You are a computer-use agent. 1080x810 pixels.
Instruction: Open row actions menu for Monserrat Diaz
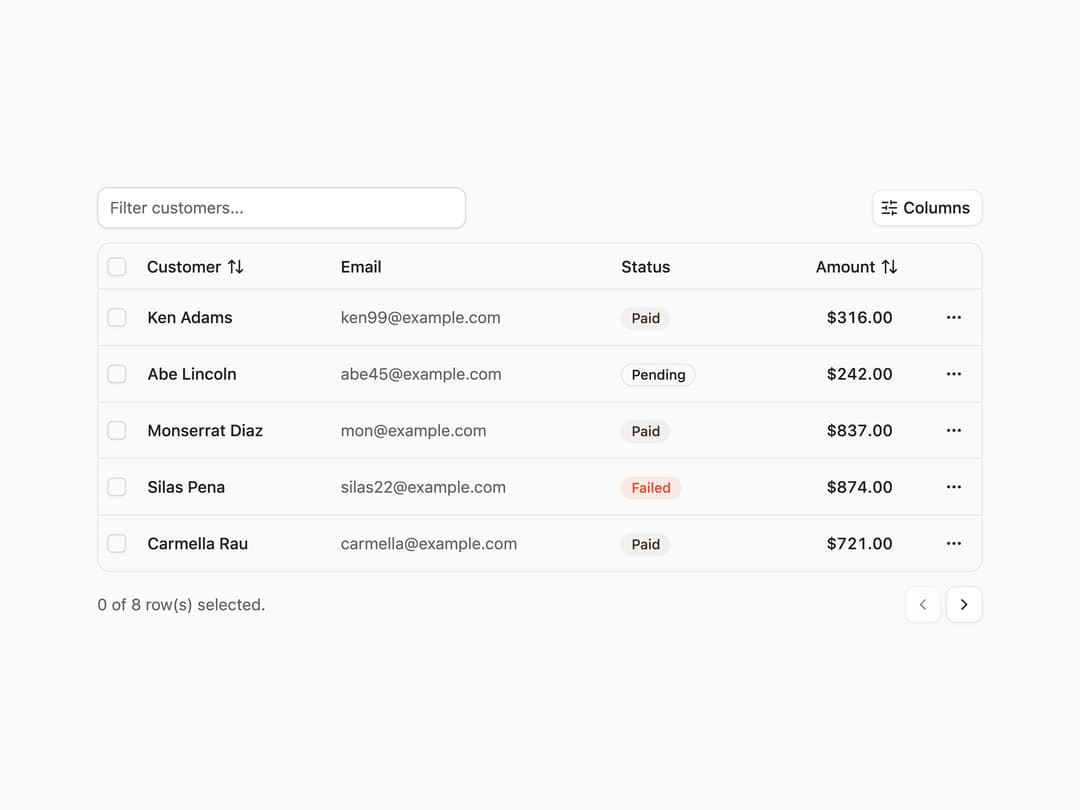coord(953,430)
